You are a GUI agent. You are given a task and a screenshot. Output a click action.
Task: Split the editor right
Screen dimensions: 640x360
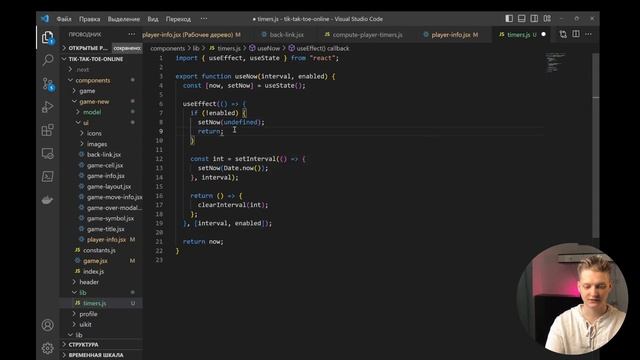click(x=576, y=34)
